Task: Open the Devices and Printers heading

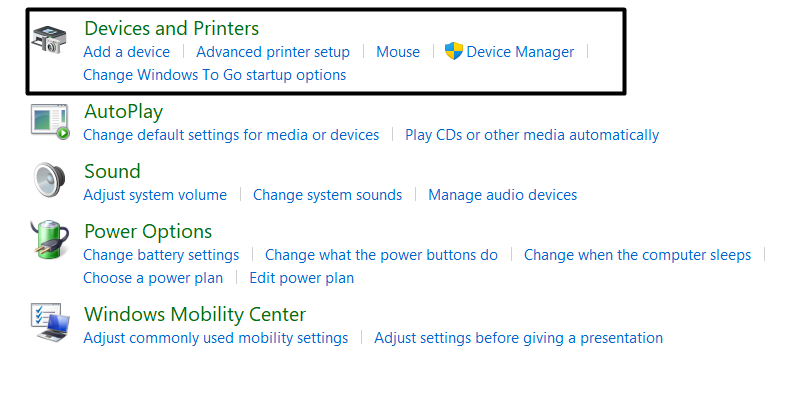Action: 171,28
